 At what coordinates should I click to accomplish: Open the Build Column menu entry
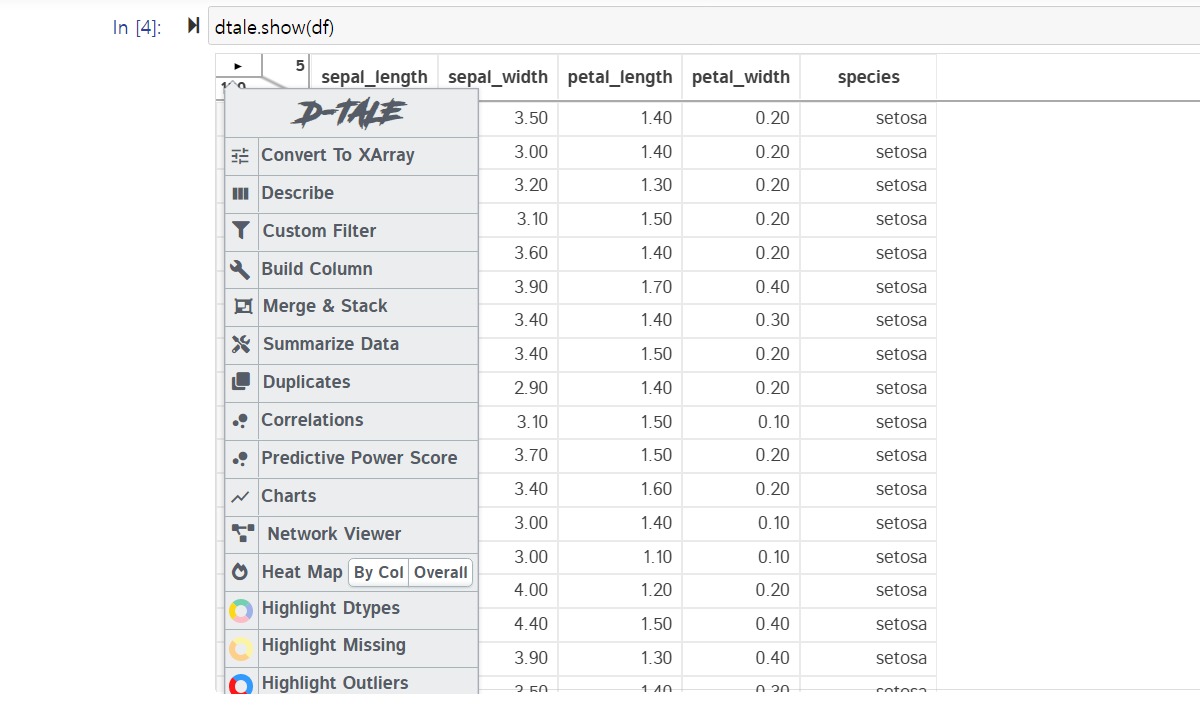click(x=352, y=269)
